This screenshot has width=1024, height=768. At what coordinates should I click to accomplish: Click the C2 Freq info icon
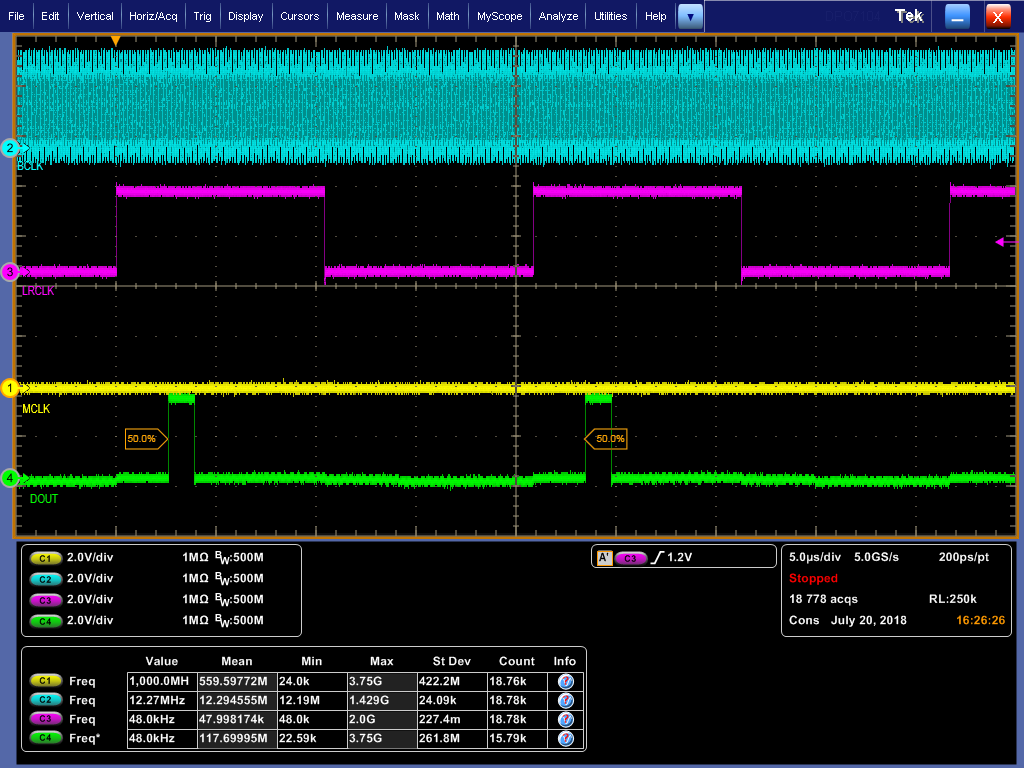pos(565,700)
